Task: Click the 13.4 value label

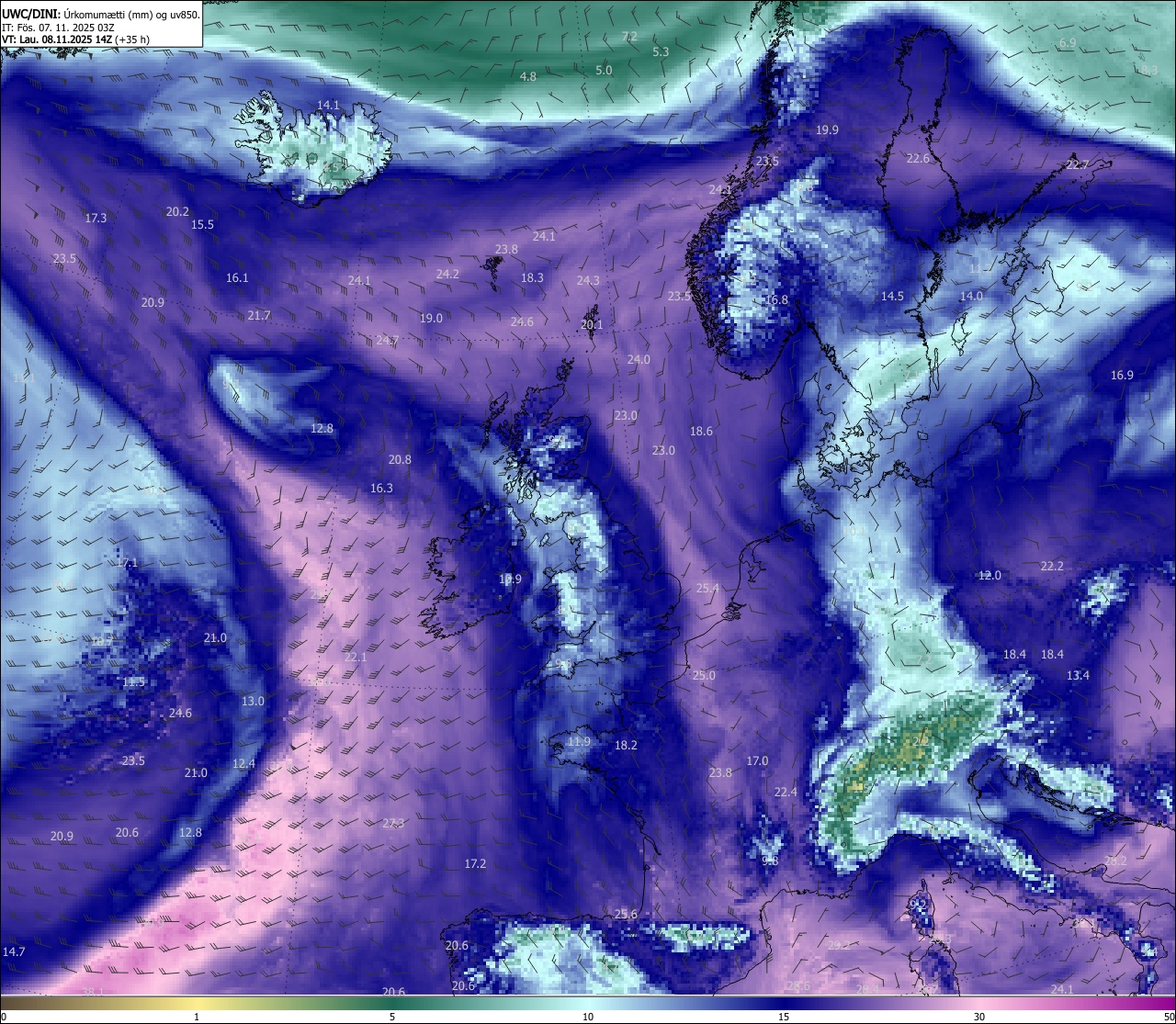Action: [1078, 676]
